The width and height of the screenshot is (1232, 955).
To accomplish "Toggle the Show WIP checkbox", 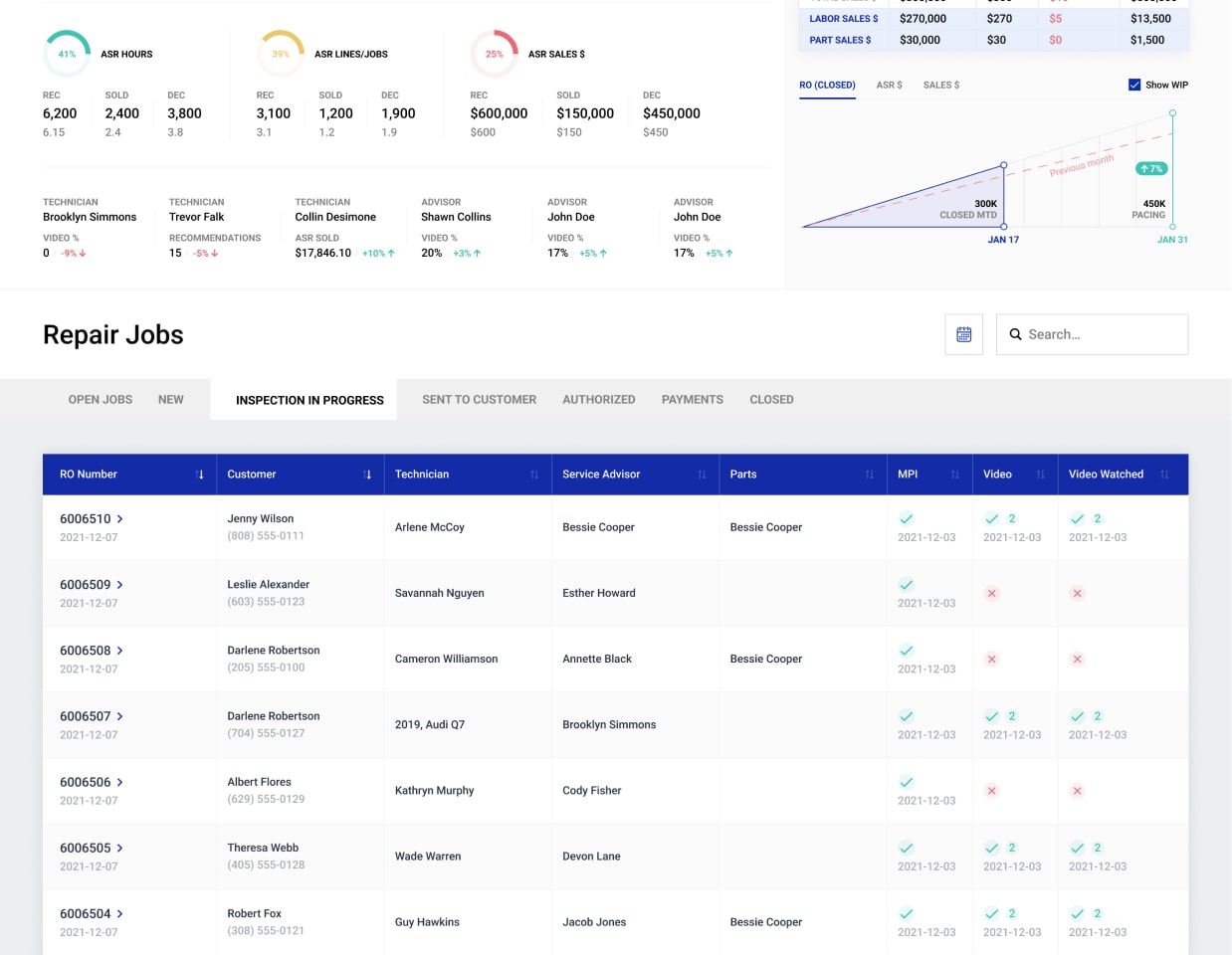I will [x=1134, y=85].
